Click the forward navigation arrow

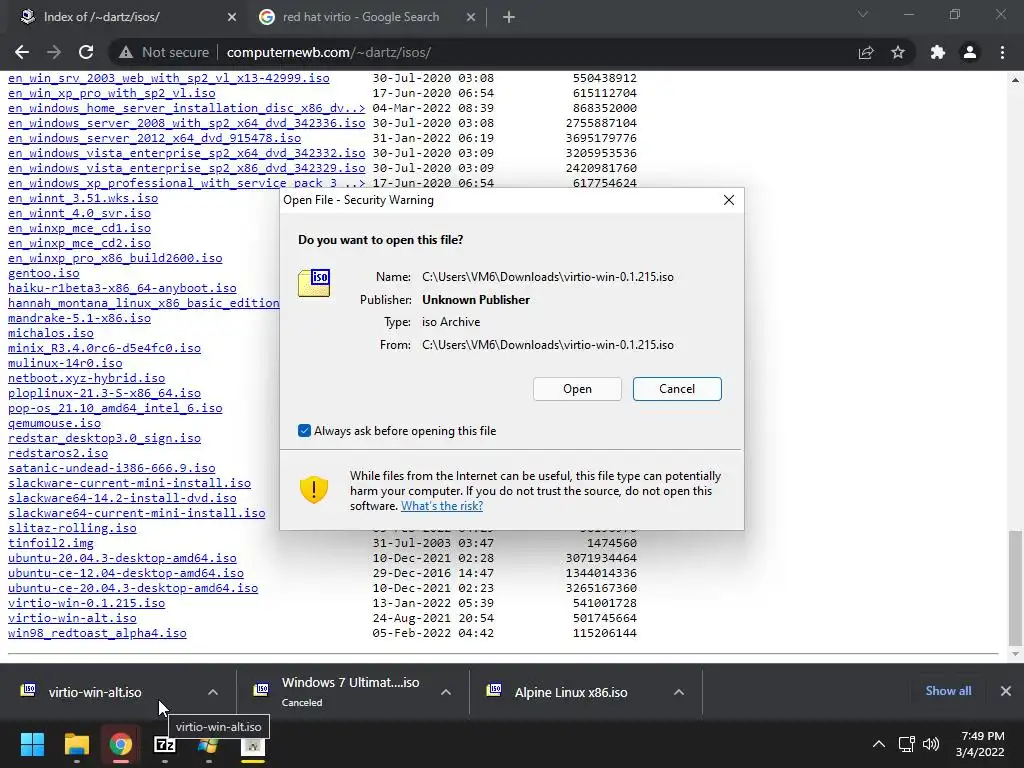54,52
